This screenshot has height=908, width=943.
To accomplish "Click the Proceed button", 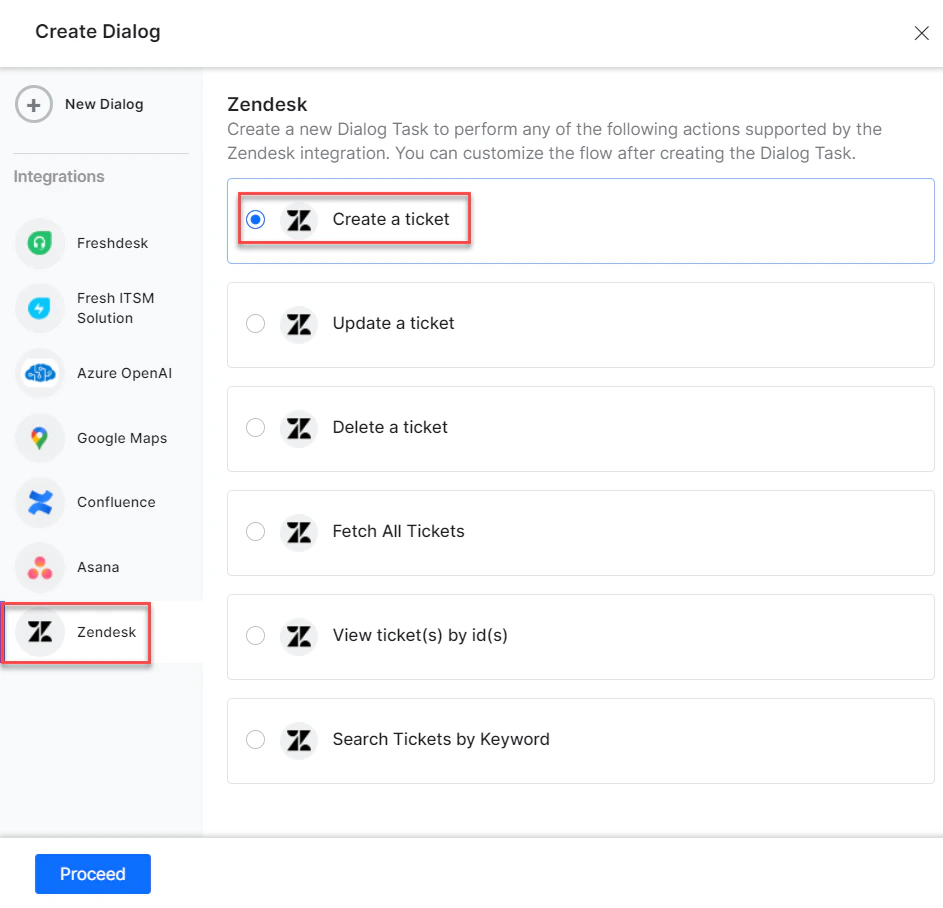I will [92, 873].
